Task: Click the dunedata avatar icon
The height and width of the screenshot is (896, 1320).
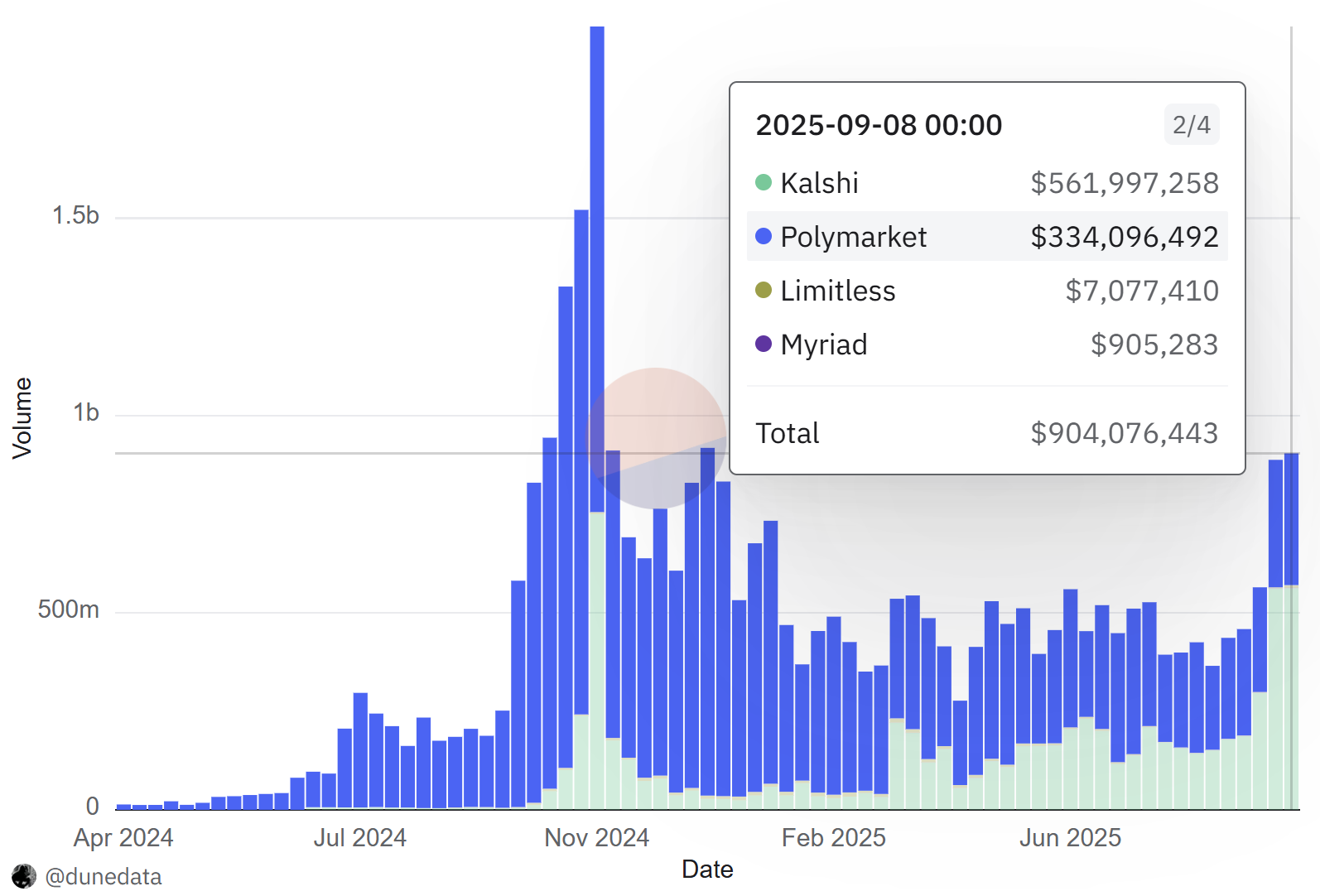Action: pos(24,875)
